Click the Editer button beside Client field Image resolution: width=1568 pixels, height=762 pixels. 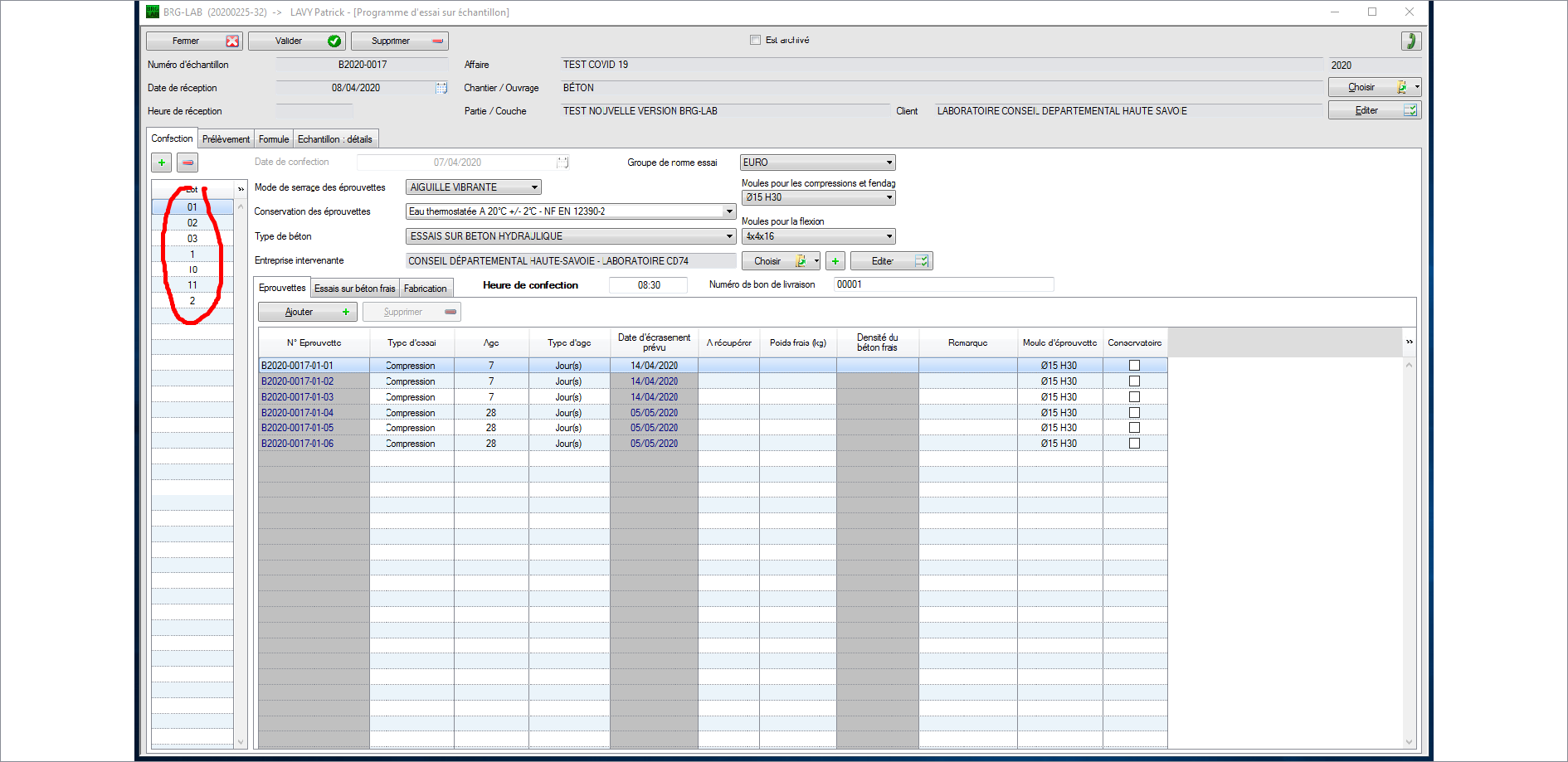[1374, 110]
